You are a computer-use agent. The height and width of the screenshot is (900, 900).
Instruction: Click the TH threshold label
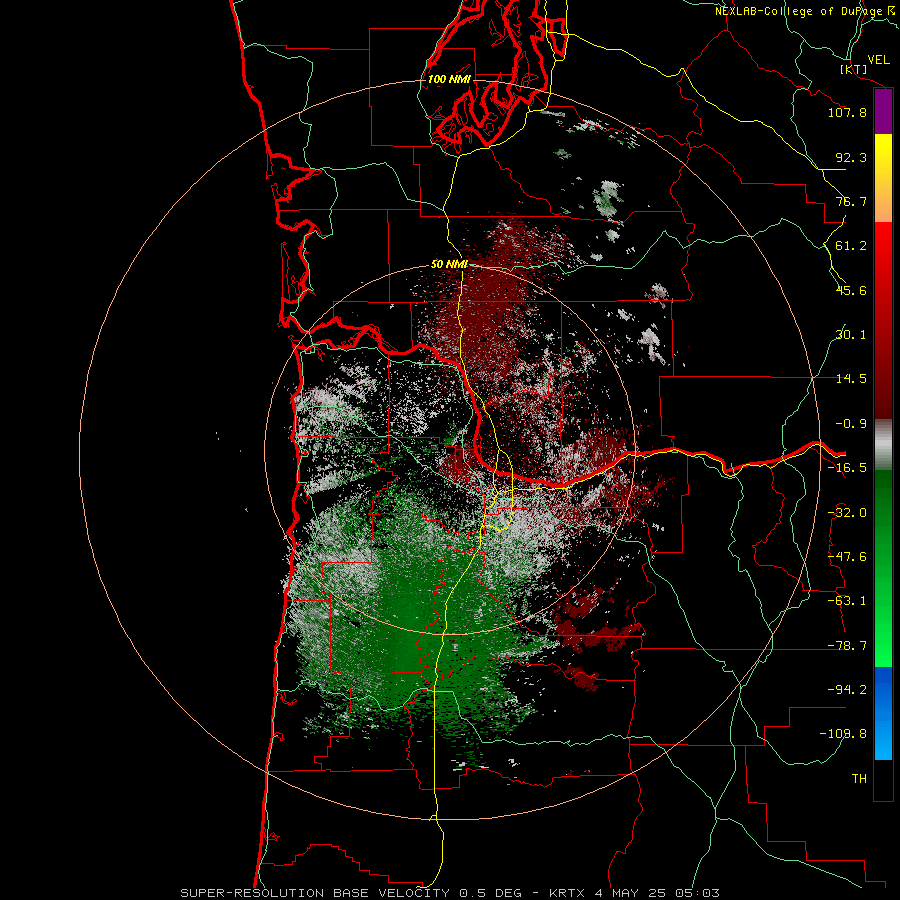point(859,779)
